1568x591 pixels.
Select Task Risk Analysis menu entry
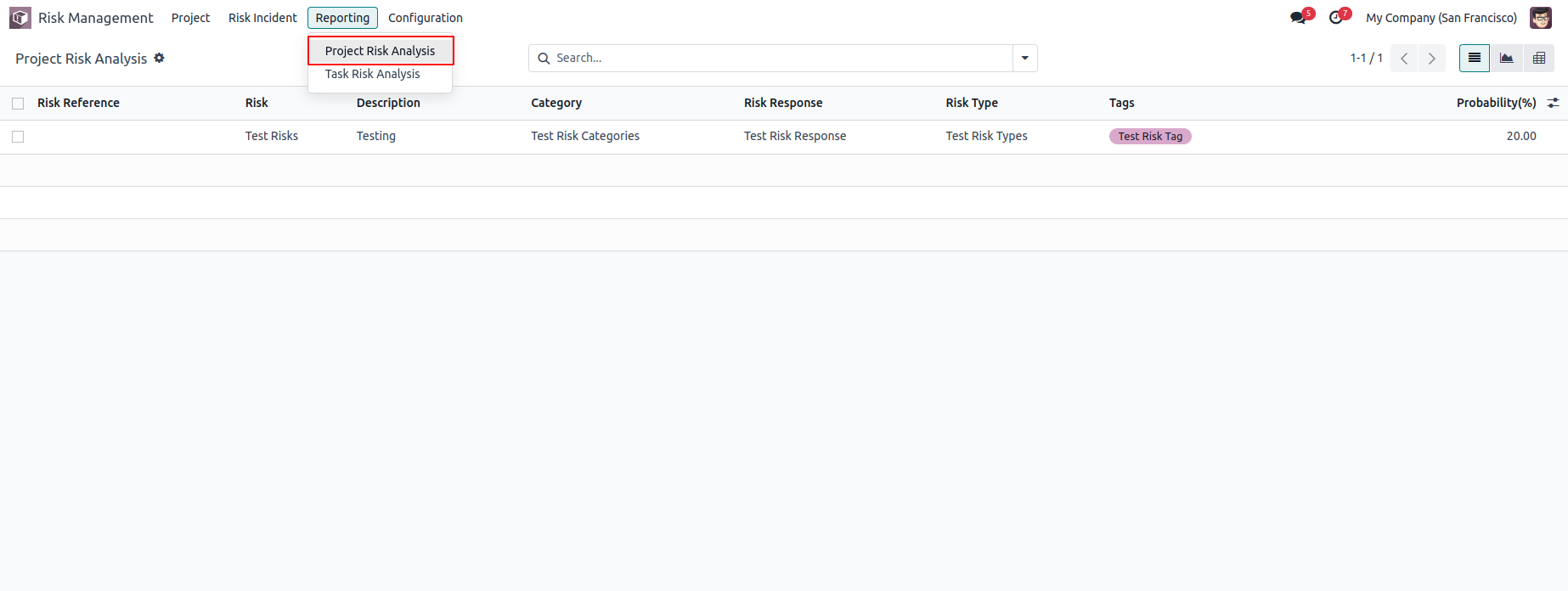[x=372, y=74]
